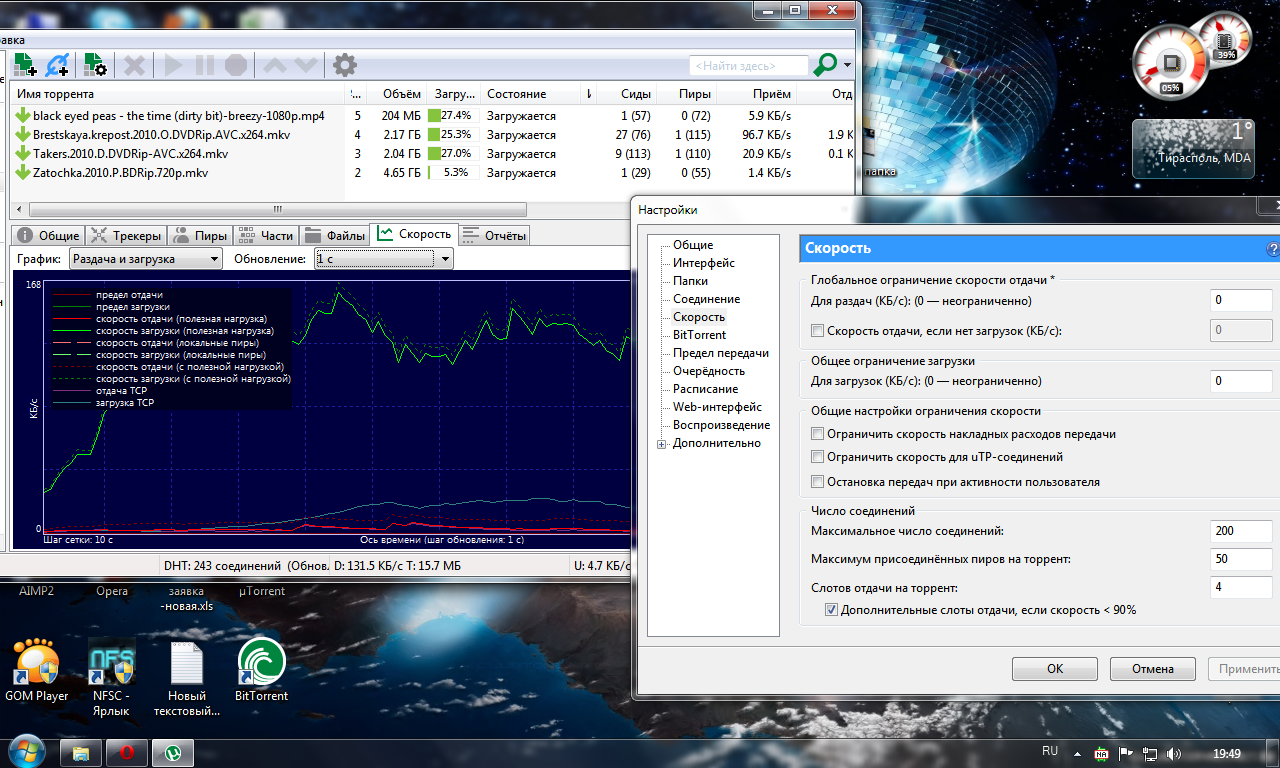Image resolution: width=1280 pixels, height=768 pixels.
Task: Switch to the Файлы tab
Action: point(335,236)
